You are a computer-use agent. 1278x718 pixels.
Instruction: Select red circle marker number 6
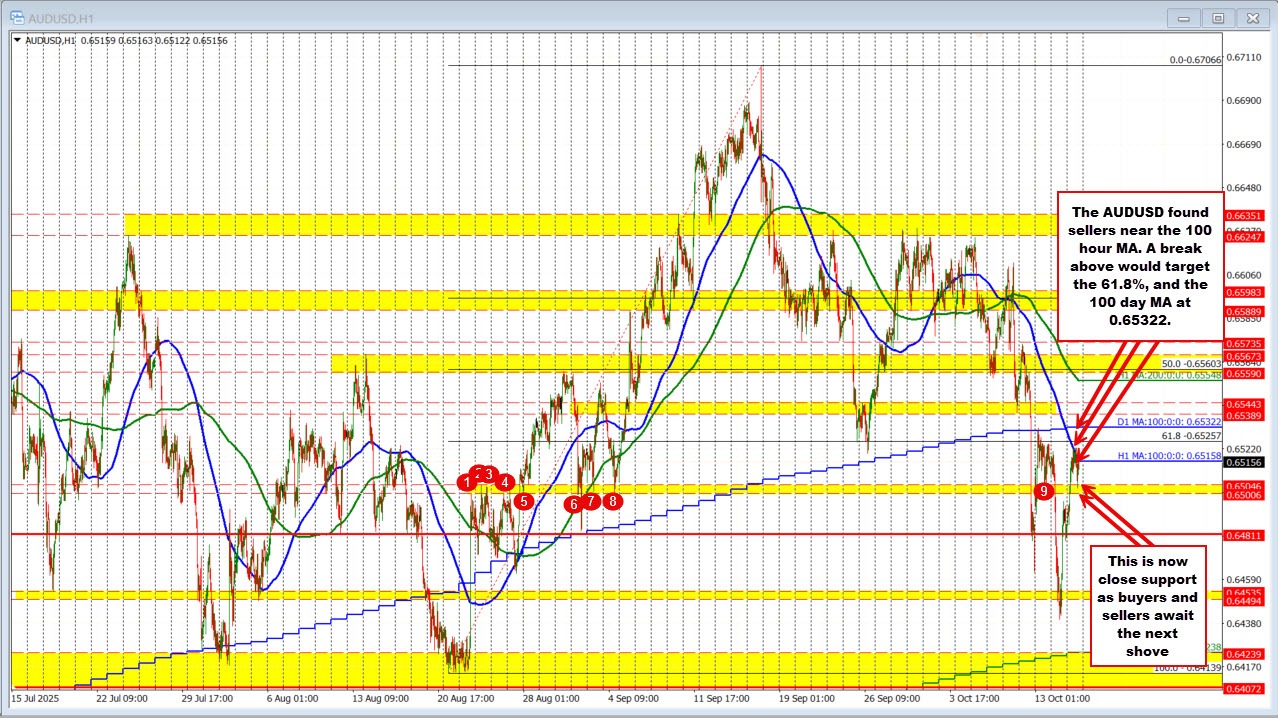(x=573, y=504)
